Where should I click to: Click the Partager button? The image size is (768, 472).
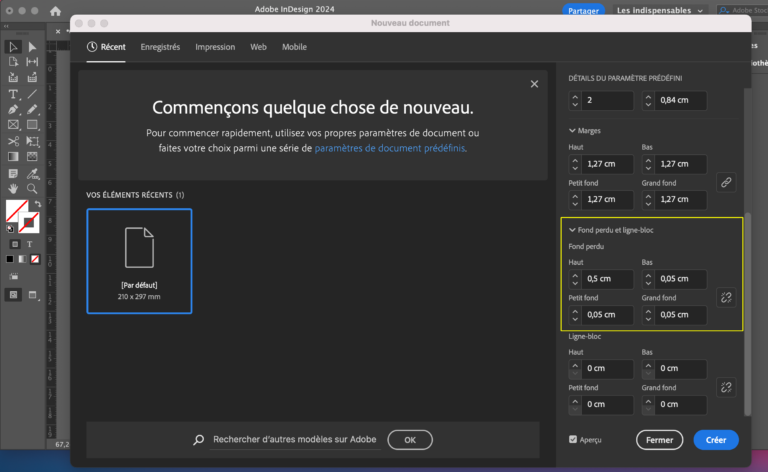tap(583, 10)
